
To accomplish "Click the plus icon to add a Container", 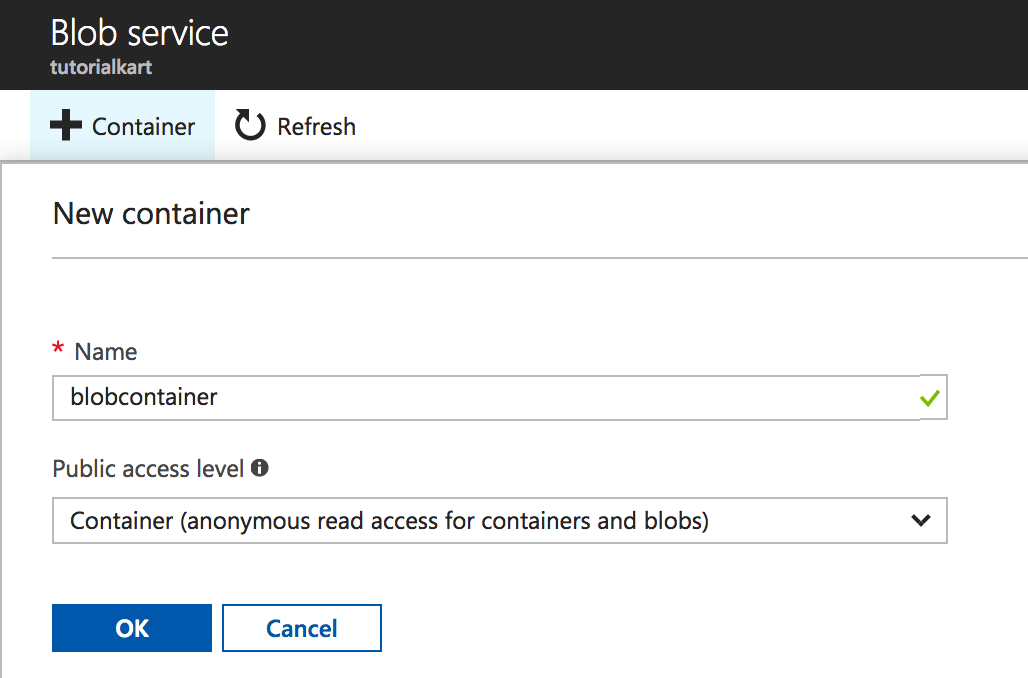I will pyautogui.click(x=65, y=125).
